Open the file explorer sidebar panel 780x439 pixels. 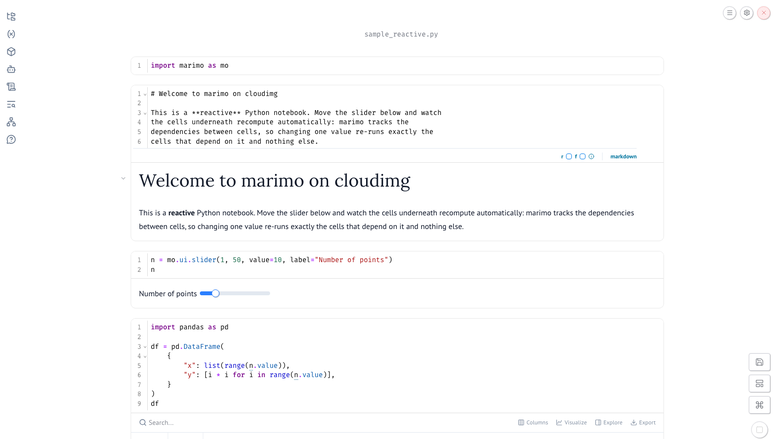click(x=11, y=16)
